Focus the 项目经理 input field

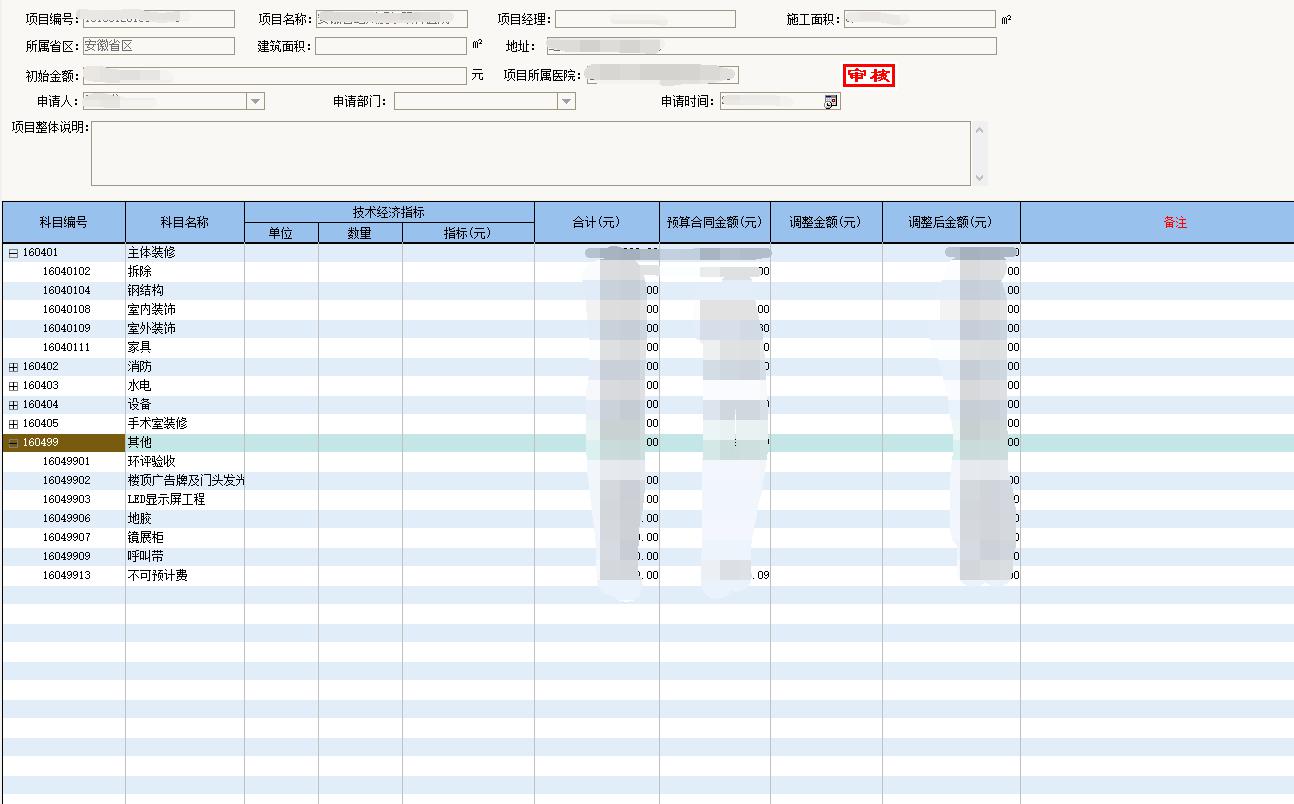click(645, 19)
